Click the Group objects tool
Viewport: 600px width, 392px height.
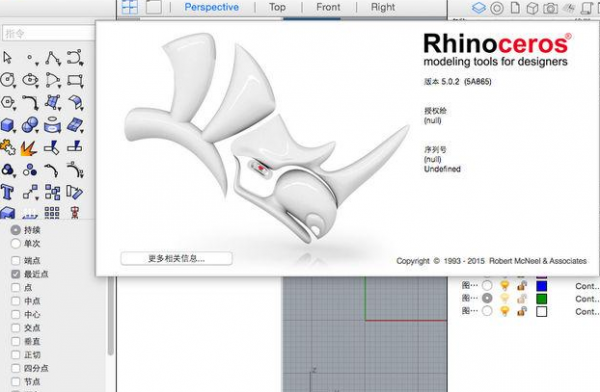pos(8,170)
